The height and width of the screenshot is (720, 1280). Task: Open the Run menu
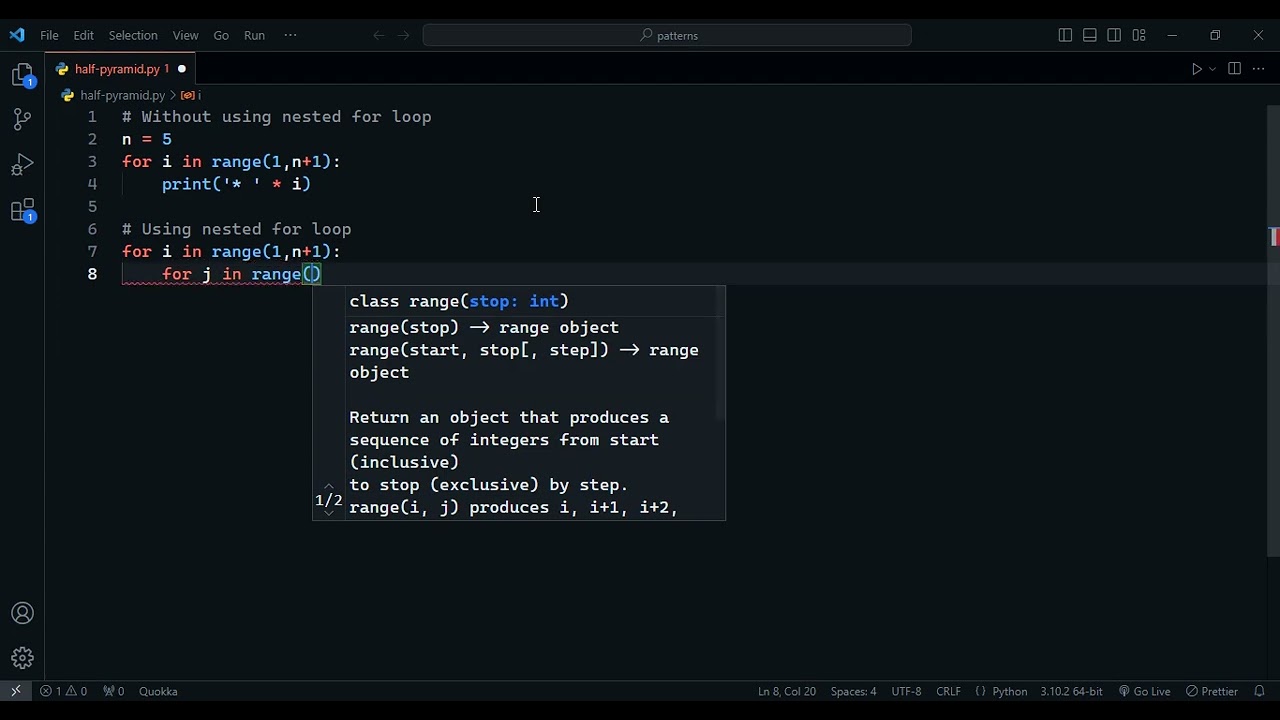click(x=254, y=35)
